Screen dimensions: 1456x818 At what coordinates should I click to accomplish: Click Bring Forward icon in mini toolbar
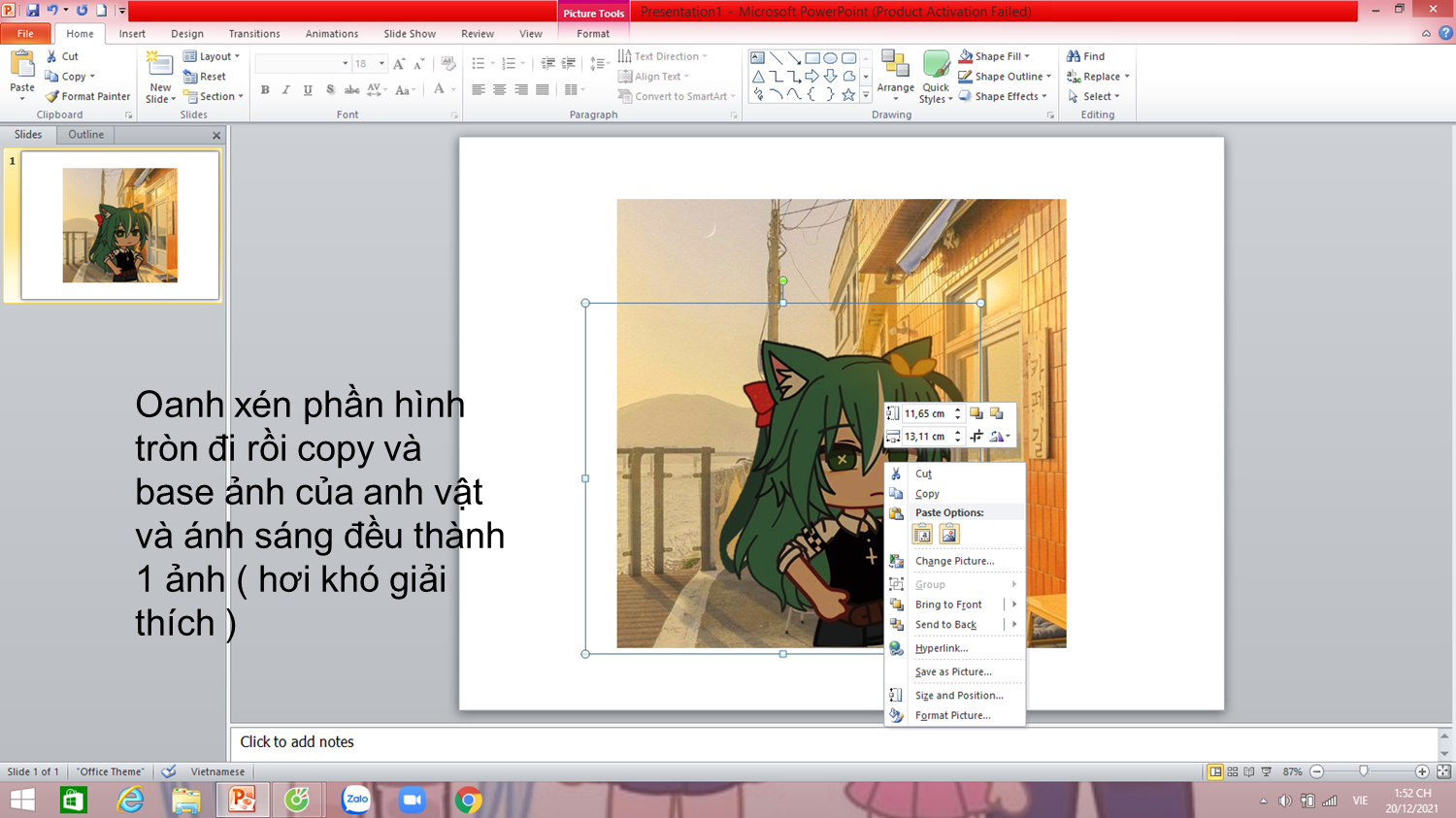click(x=976, y=413)
